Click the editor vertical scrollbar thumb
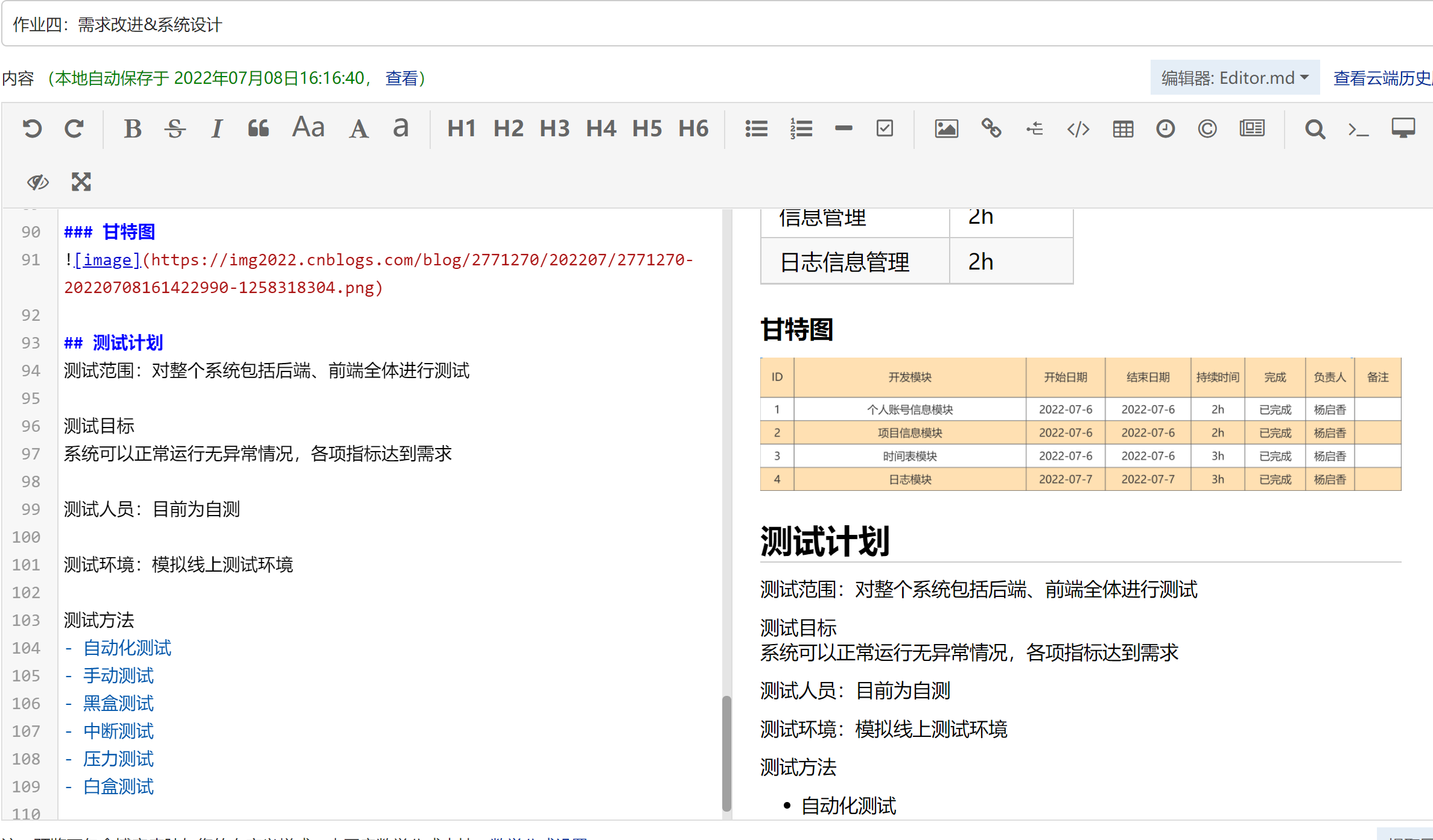The image size is (1433, 840). 726,753
